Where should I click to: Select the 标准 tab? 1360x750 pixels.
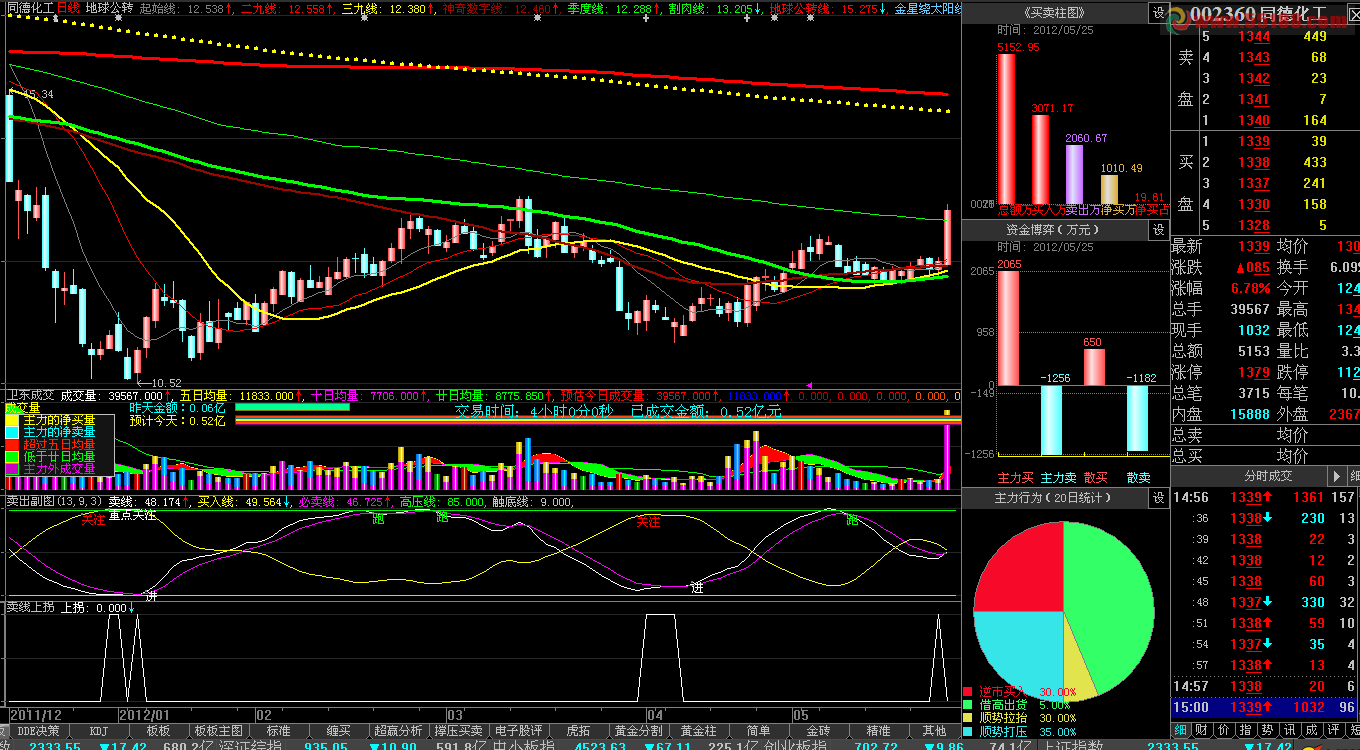(x=278, y=730)
